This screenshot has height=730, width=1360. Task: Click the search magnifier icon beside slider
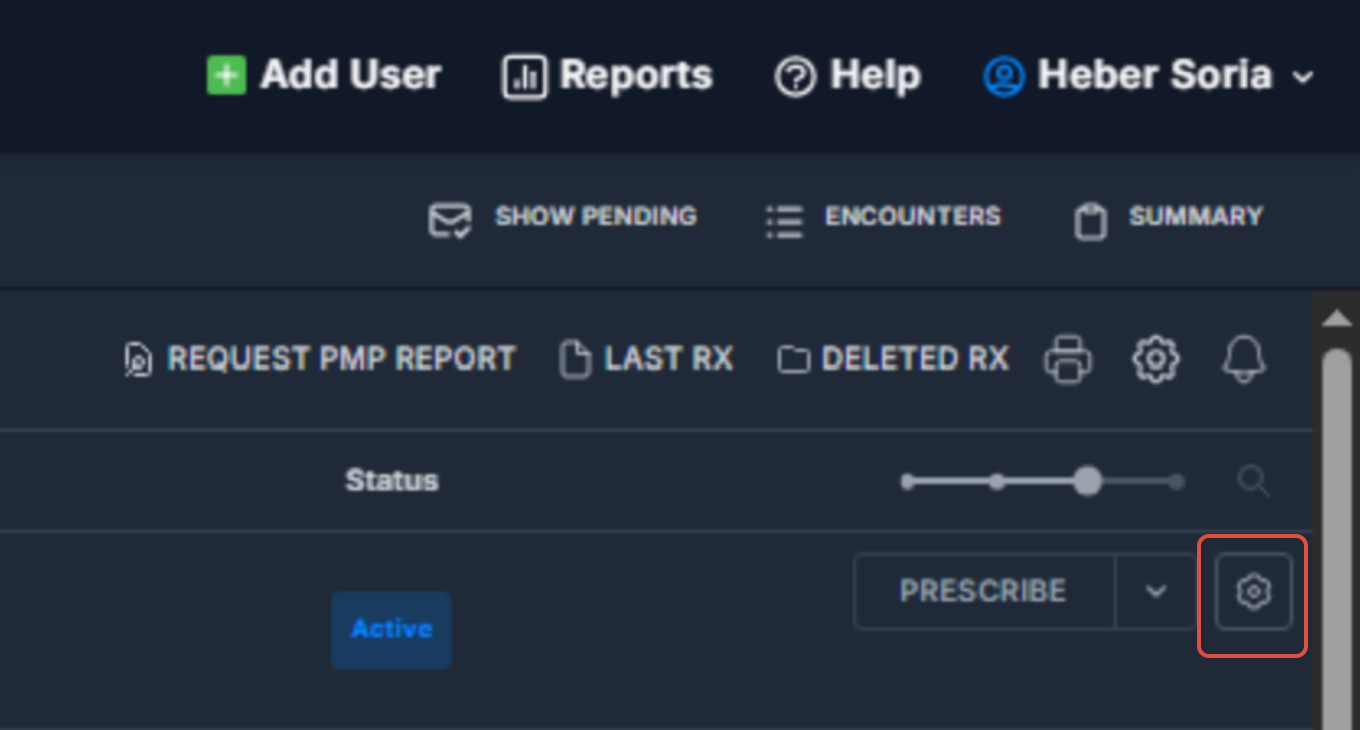pyautogui.click(x=1253, y=481)
